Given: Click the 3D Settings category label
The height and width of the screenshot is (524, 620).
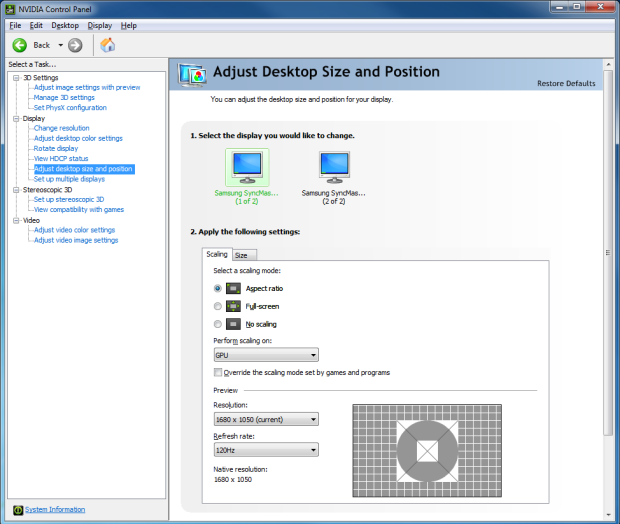Looking at the screenshot, I should pyautogui.click(x=41, y=78).
